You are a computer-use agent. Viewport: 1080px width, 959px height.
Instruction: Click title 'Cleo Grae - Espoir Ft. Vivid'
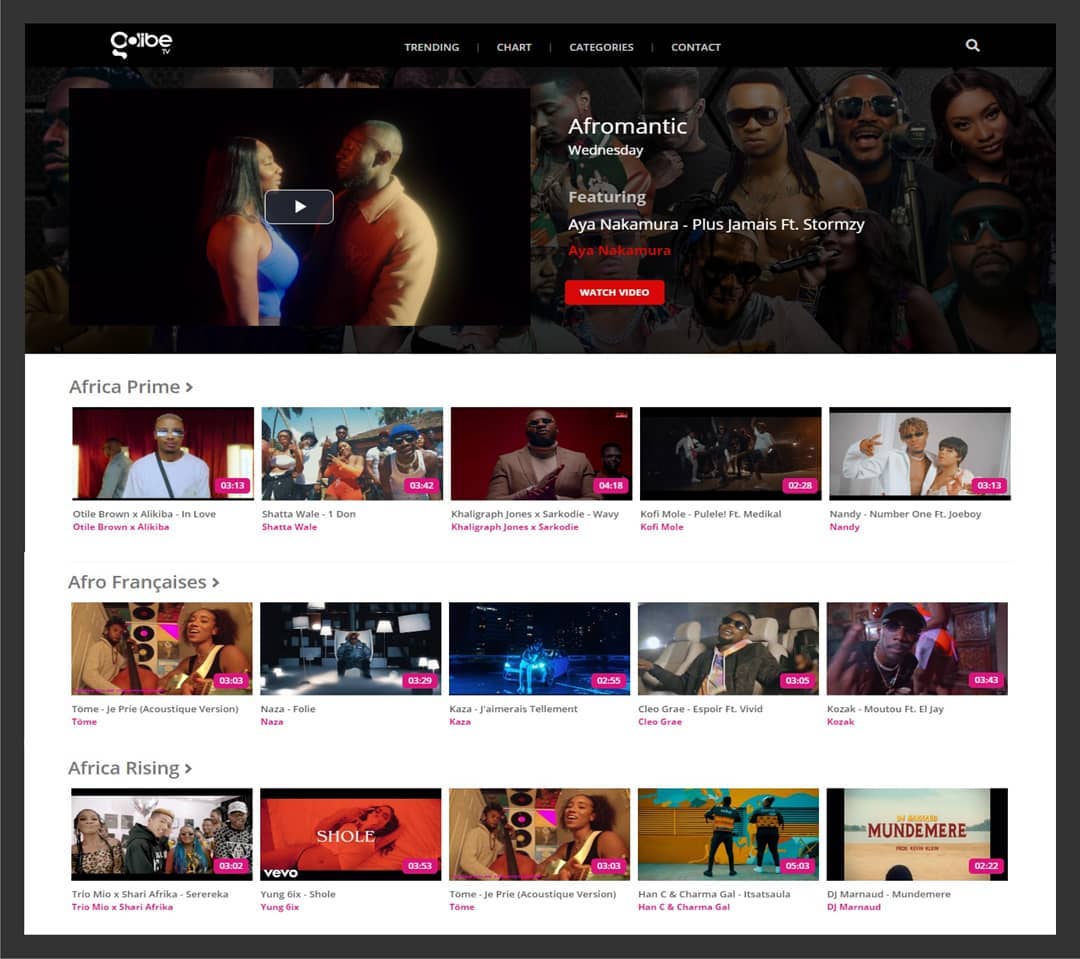pyautogui.click(x=700, y=709)
